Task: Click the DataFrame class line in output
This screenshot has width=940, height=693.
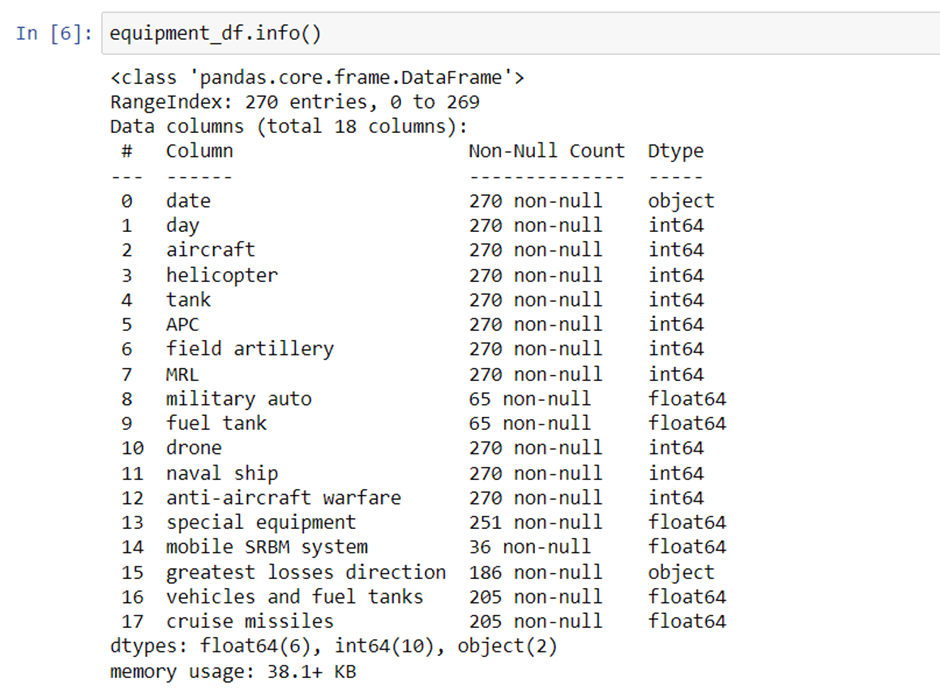Action: click(317, 77)
